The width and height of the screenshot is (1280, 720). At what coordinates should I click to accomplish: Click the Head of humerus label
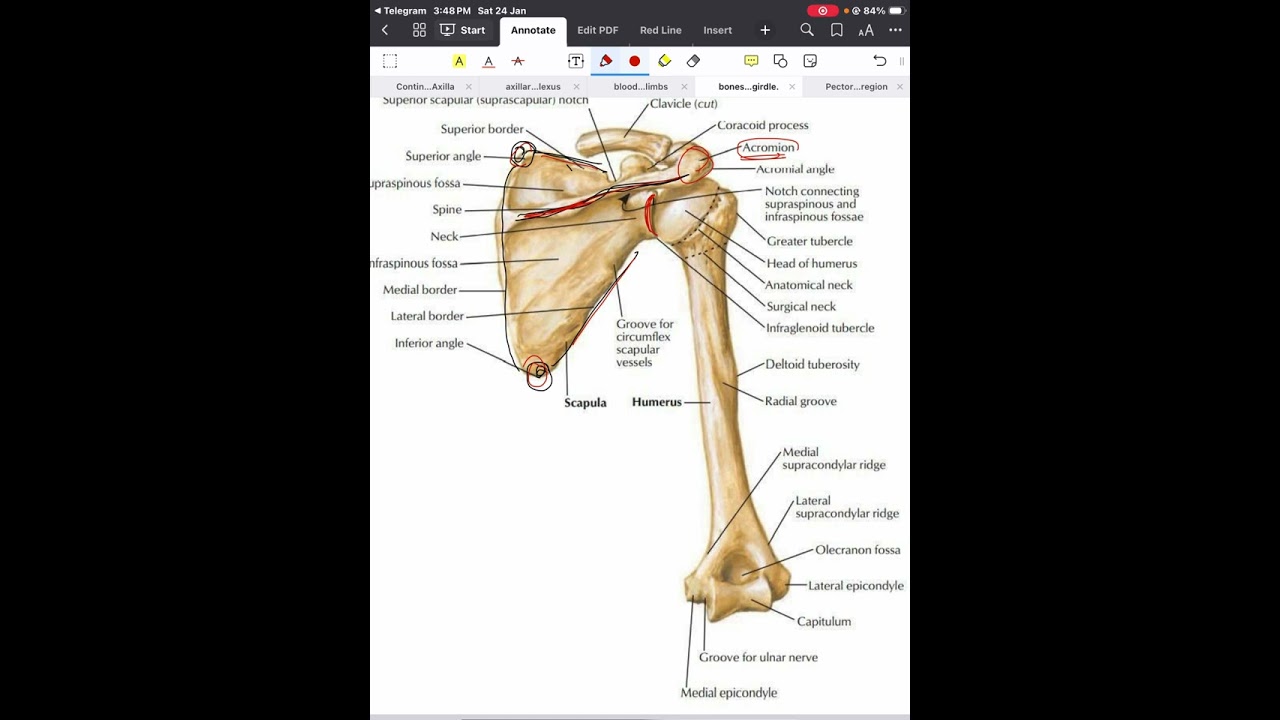coord(812,264)
